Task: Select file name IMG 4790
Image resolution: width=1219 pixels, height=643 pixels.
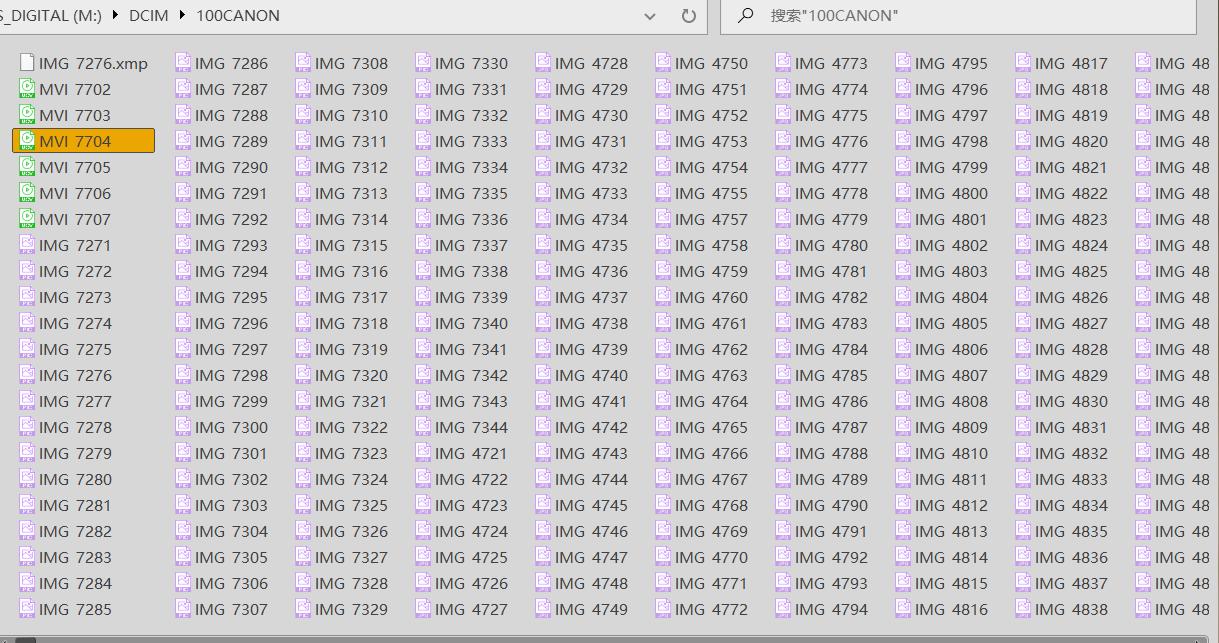Action: (832, 505)
